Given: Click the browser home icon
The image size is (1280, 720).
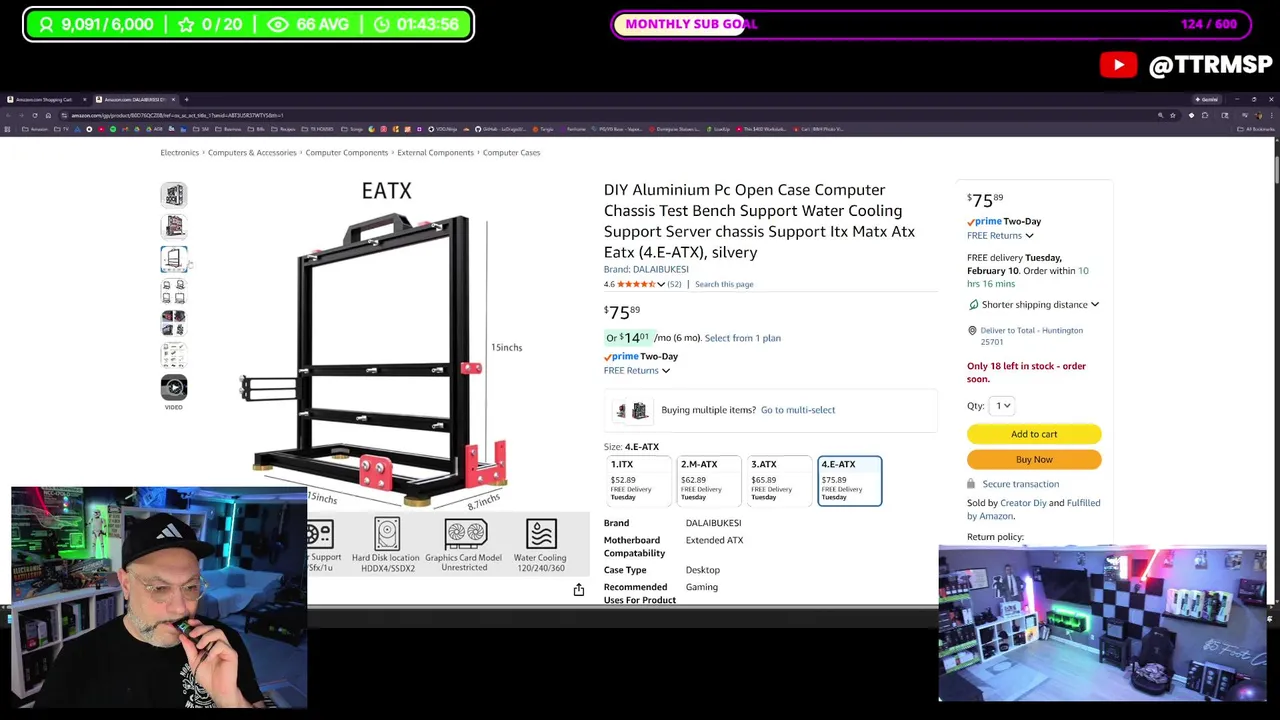Looking at the screenshot, I should tap(48, 115).
